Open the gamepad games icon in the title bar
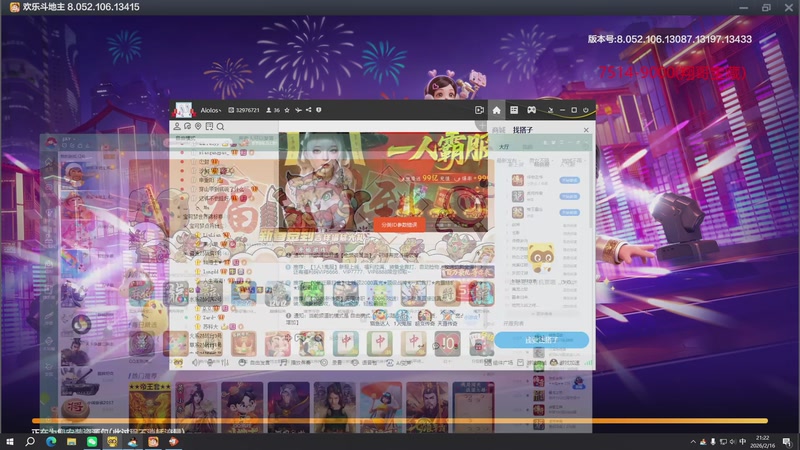 pos(531,110)
